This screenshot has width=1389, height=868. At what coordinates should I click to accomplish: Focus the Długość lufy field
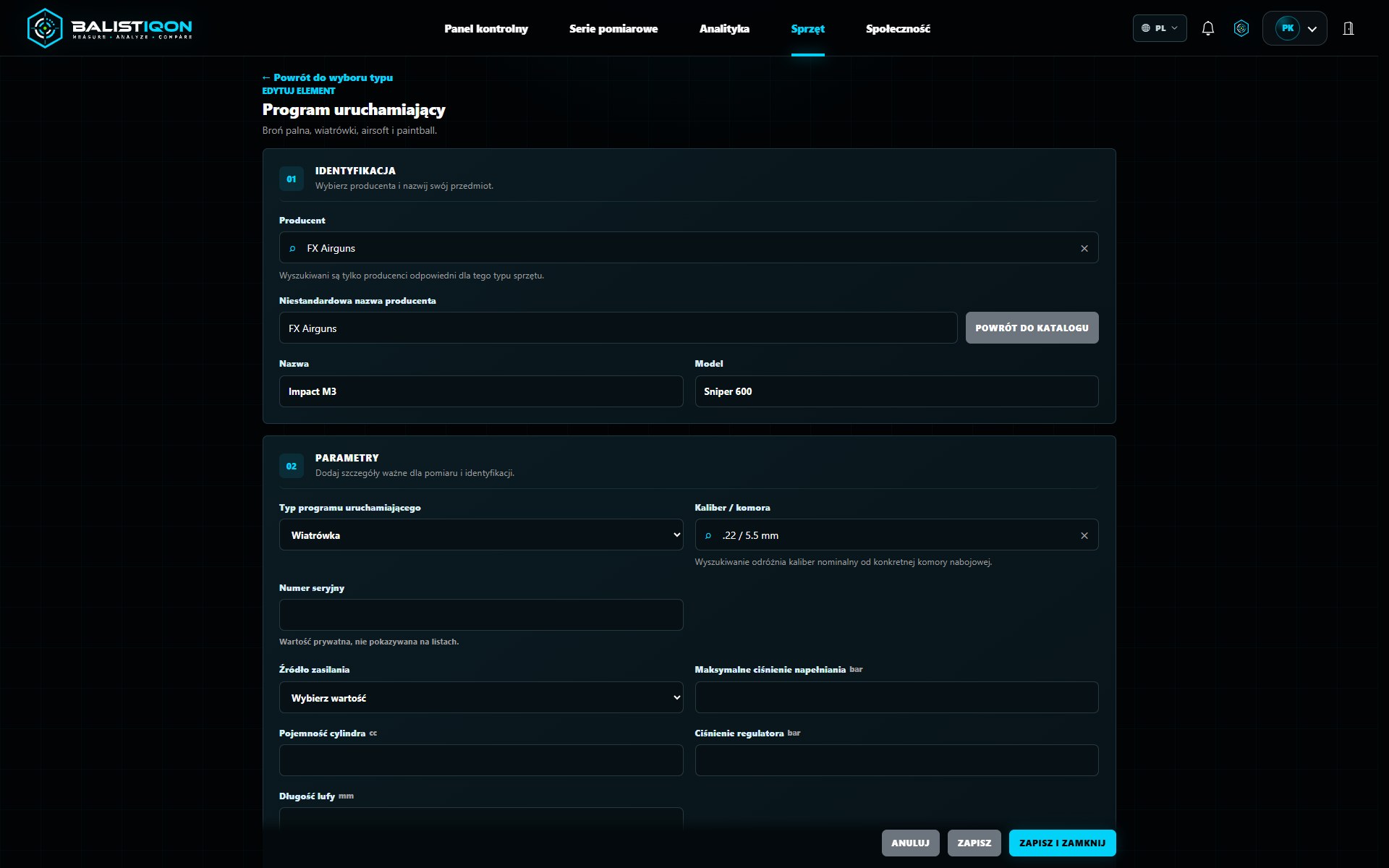tap(481, 819)
